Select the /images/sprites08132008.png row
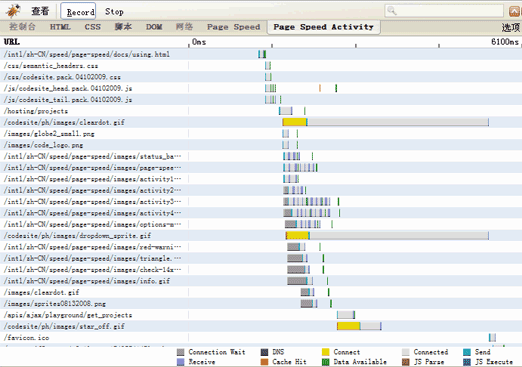 point(261,304)
